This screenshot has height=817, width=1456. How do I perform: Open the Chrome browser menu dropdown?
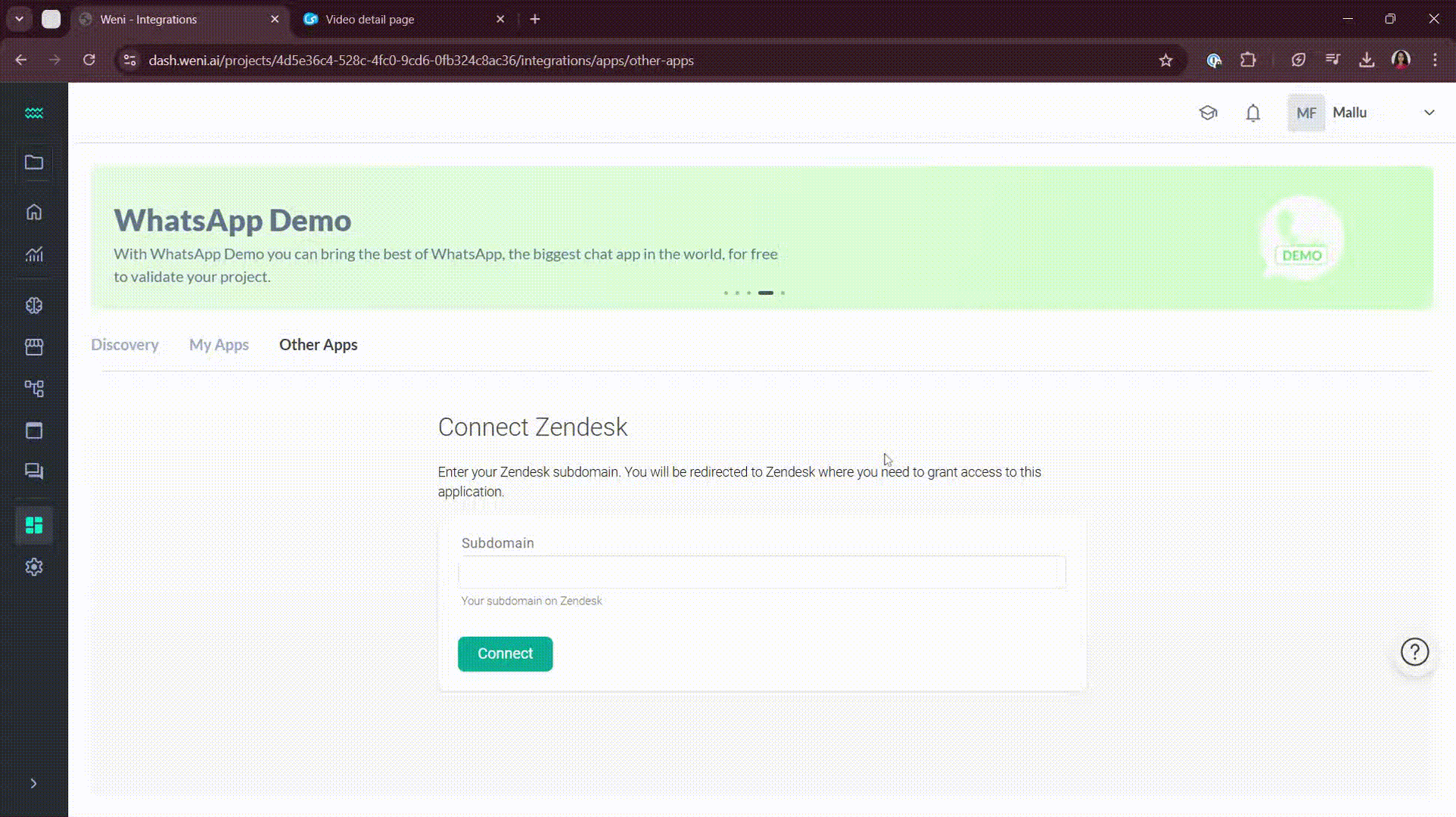[1436, 60]
